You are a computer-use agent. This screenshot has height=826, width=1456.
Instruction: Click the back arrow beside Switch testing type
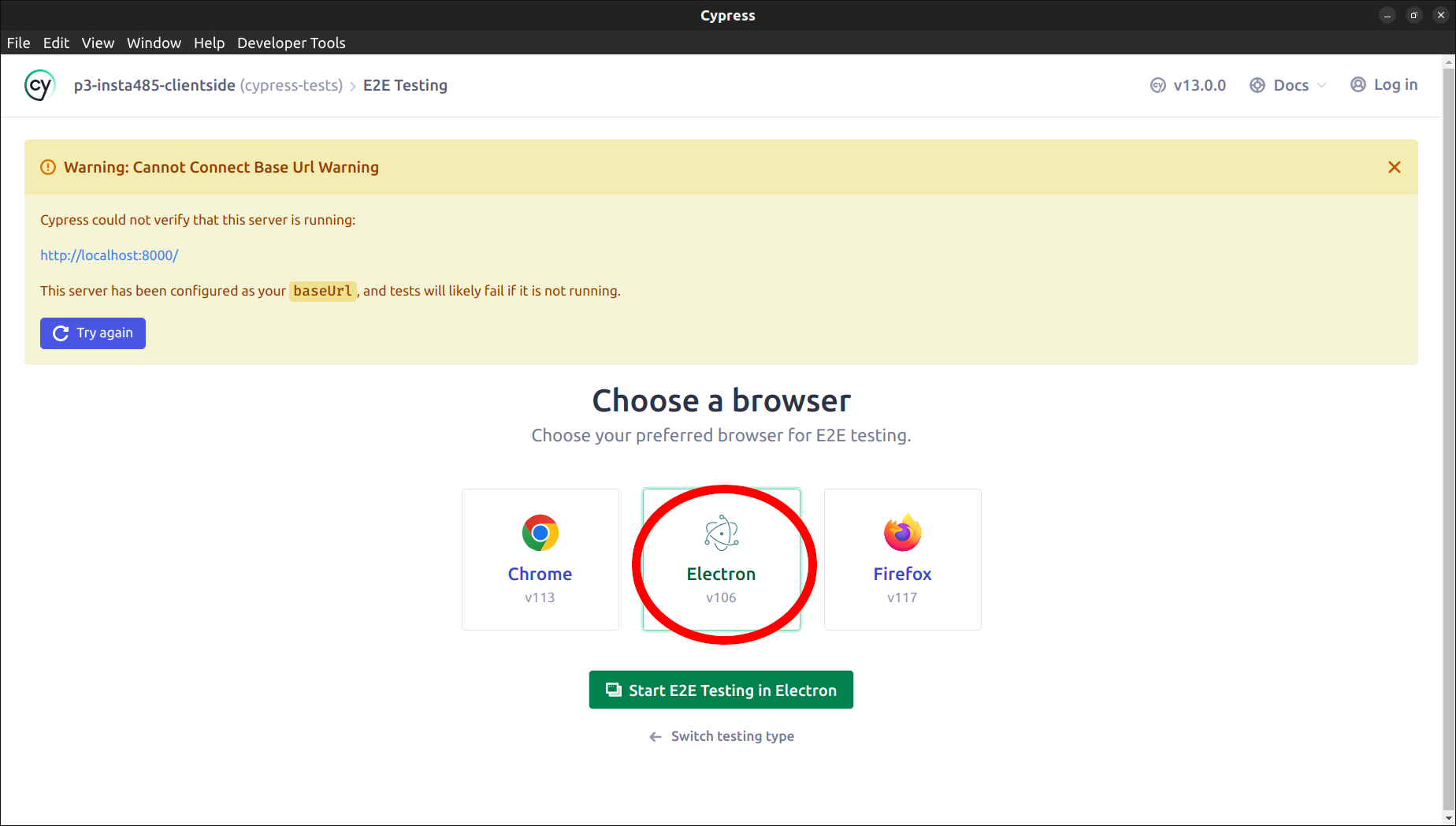pos(656,737)
